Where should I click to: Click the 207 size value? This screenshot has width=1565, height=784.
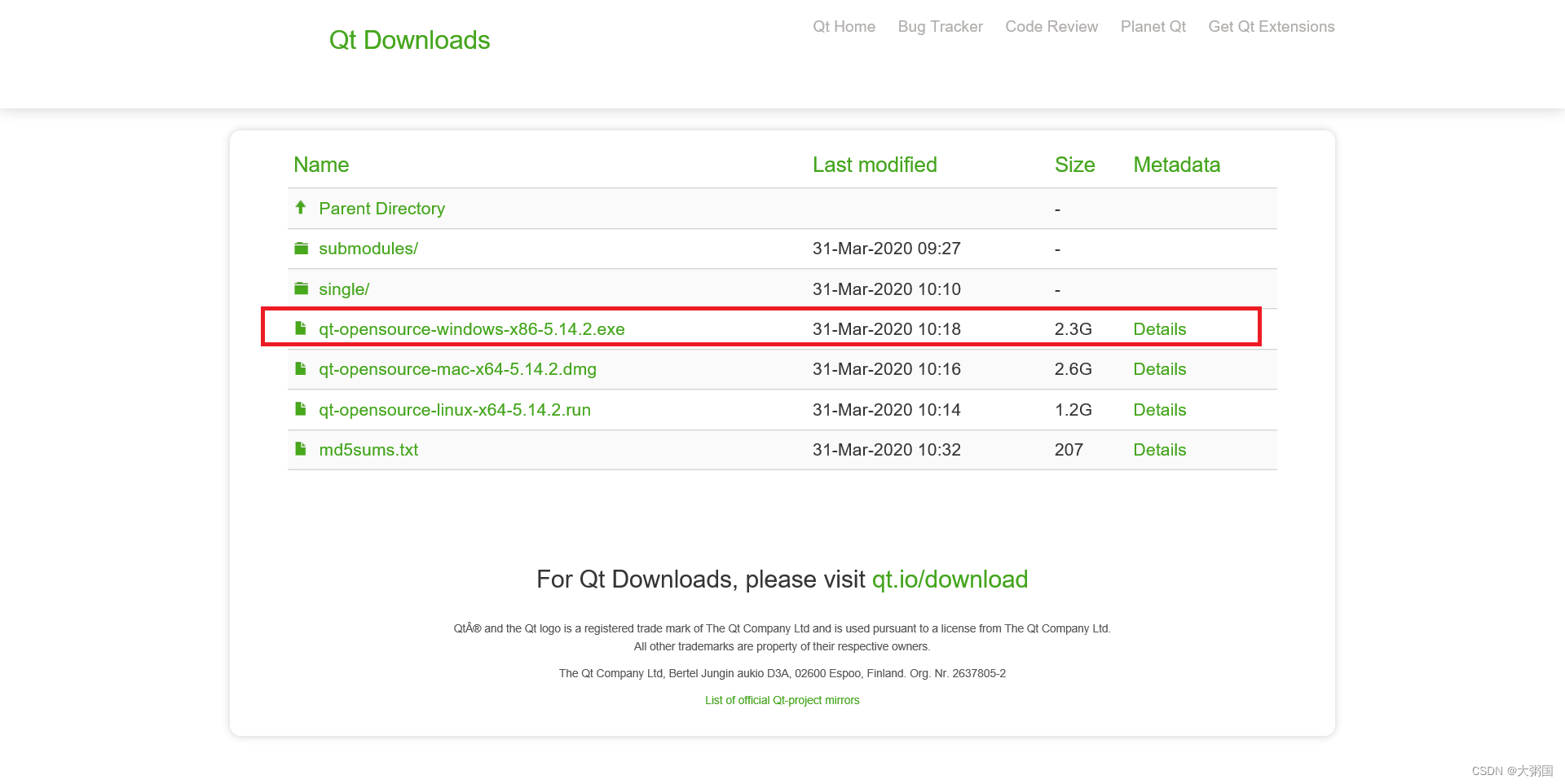[x=1069, y=450]
